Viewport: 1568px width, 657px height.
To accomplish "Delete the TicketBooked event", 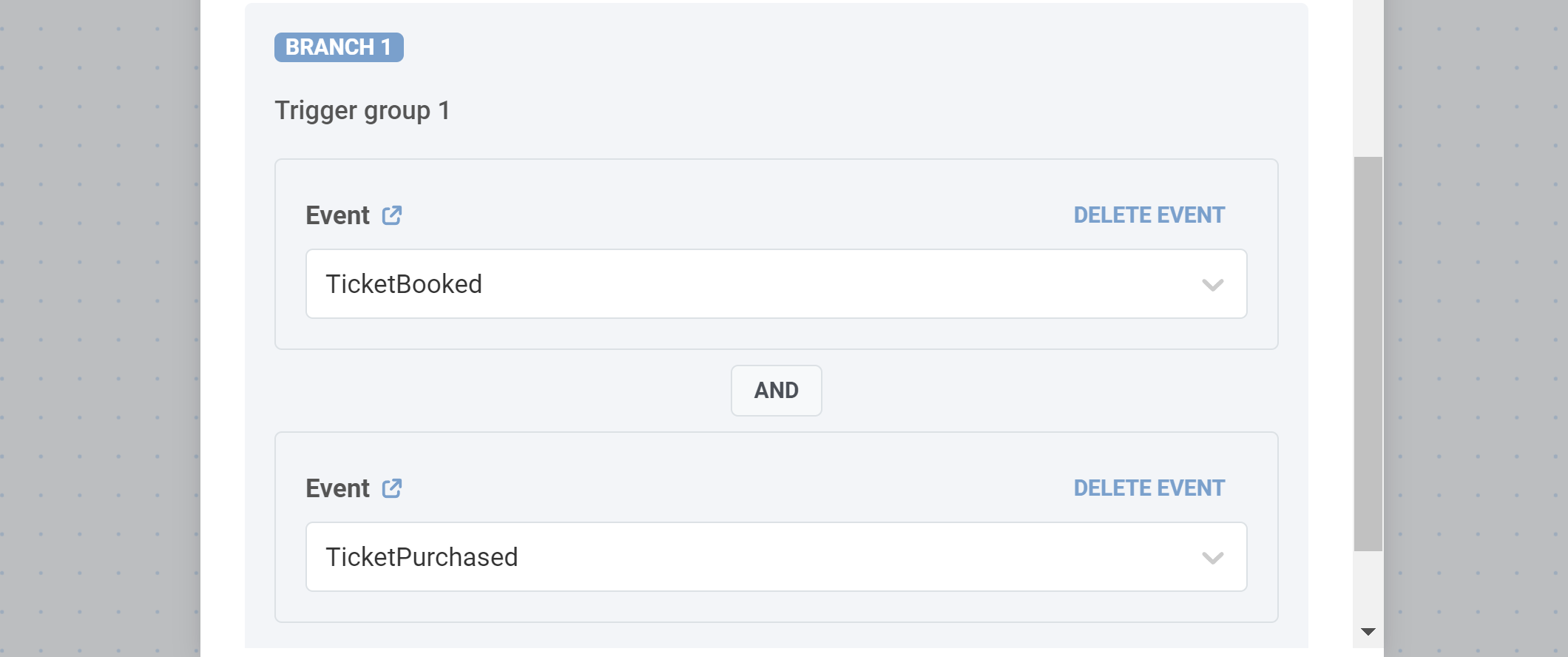I will [x=1149, y=215].
